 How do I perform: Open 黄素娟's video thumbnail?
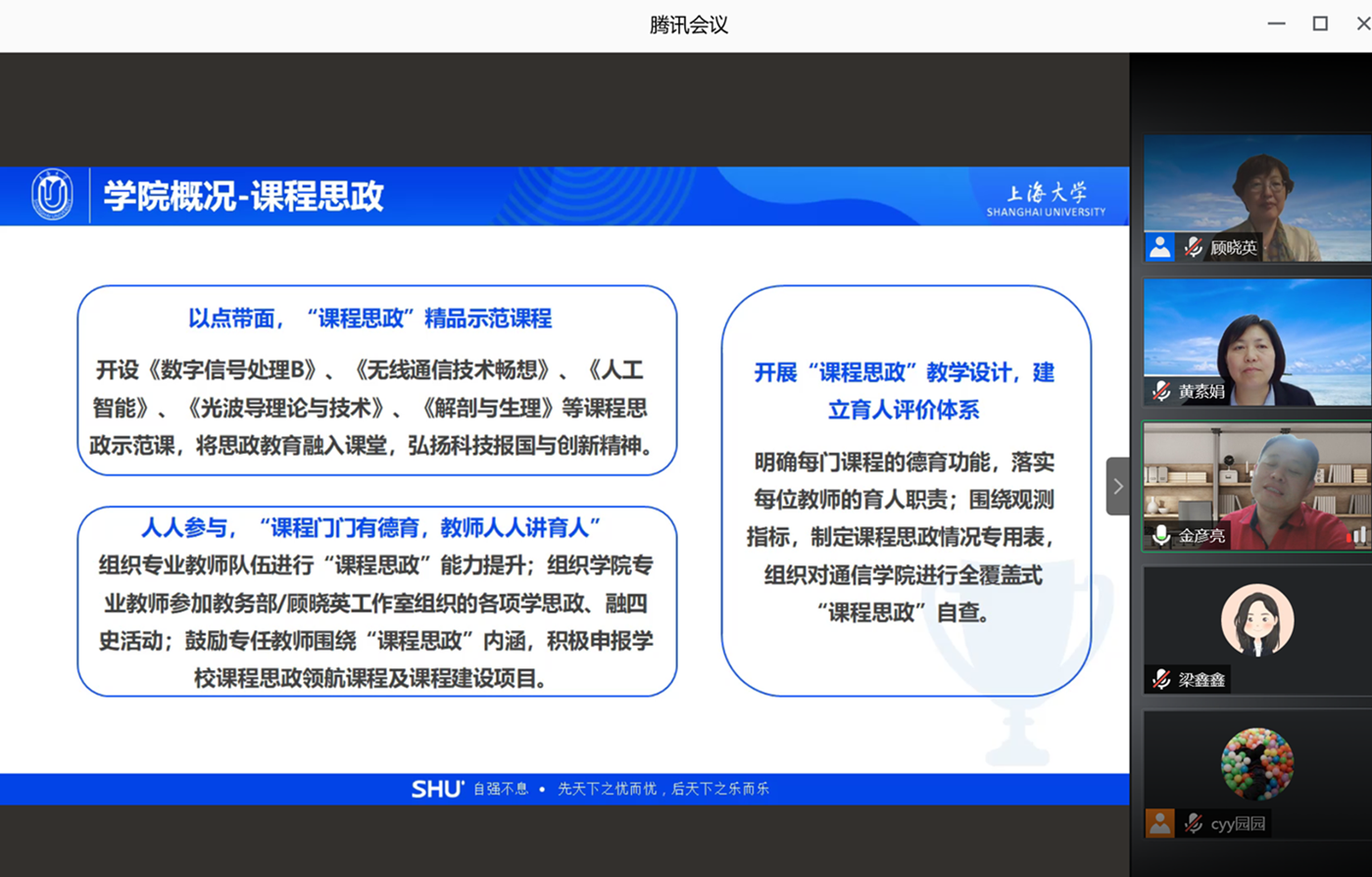(1257, 342)
